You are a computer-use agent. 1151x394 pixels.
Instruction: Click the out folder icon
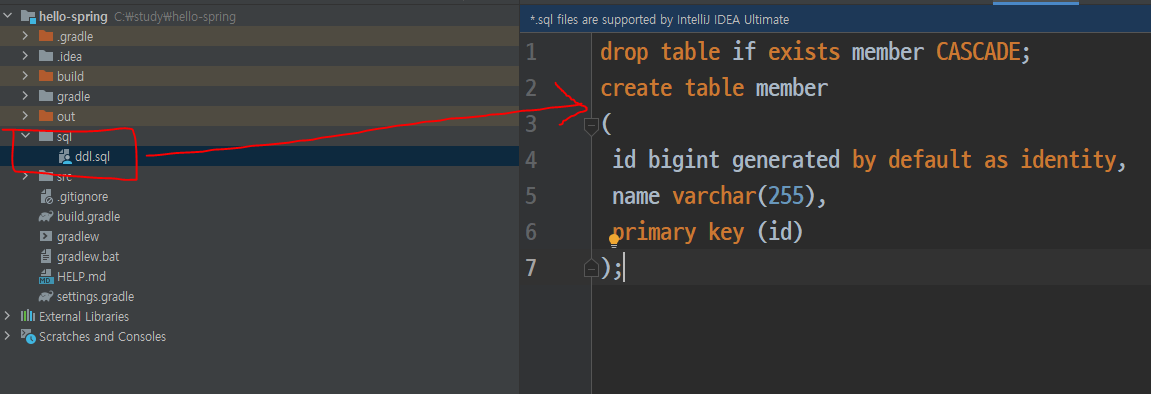(46, 116)
